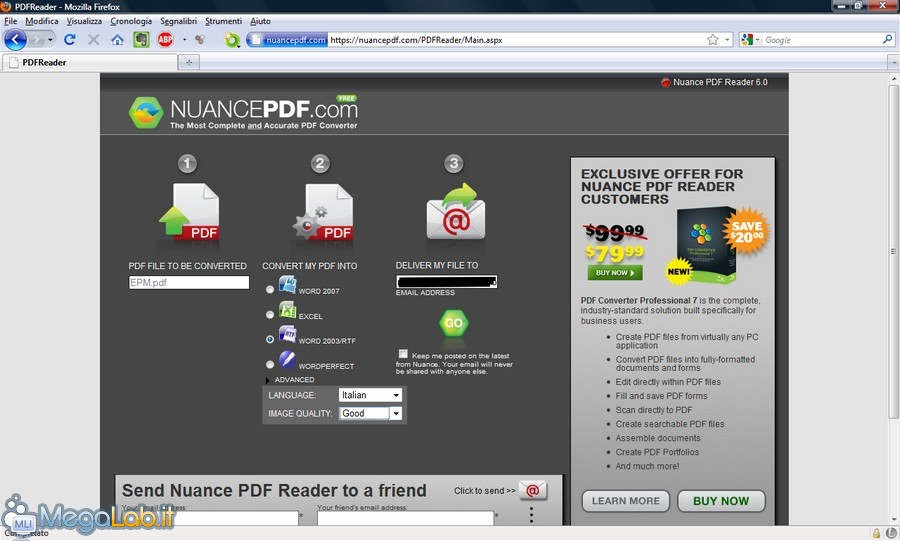Open the Image Quality dropdown showing Good
Viewport: 900px width, 541px height.
(x=370, y=413)
